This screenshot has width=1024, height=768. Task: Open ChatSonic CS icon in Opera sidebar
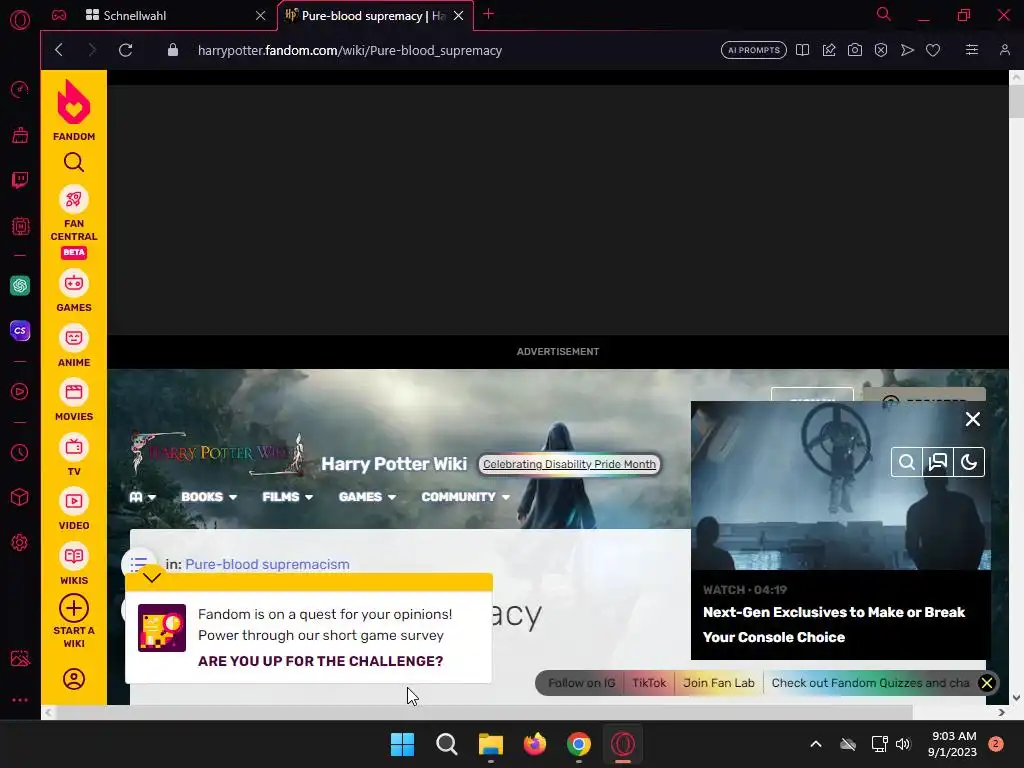point(20,330)
